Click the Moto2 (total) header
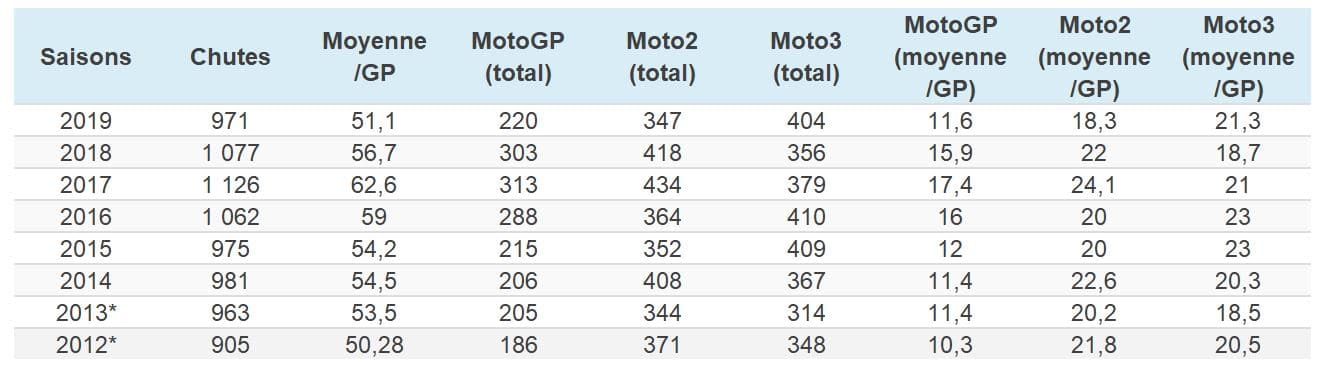1319x366 pixels. tap(662, 57)
